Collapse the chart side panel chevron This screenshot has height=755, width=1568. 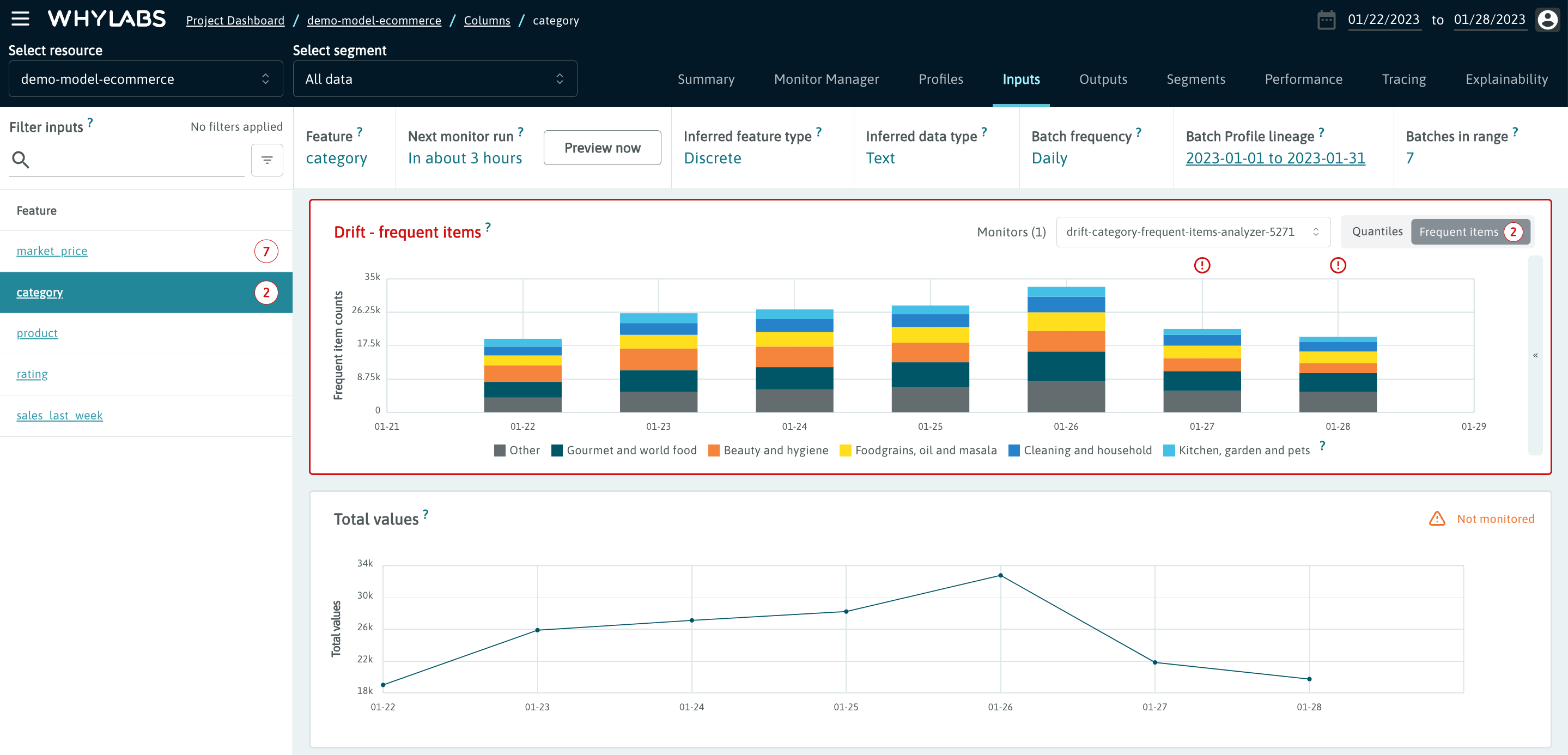[x=1535, y=355]
